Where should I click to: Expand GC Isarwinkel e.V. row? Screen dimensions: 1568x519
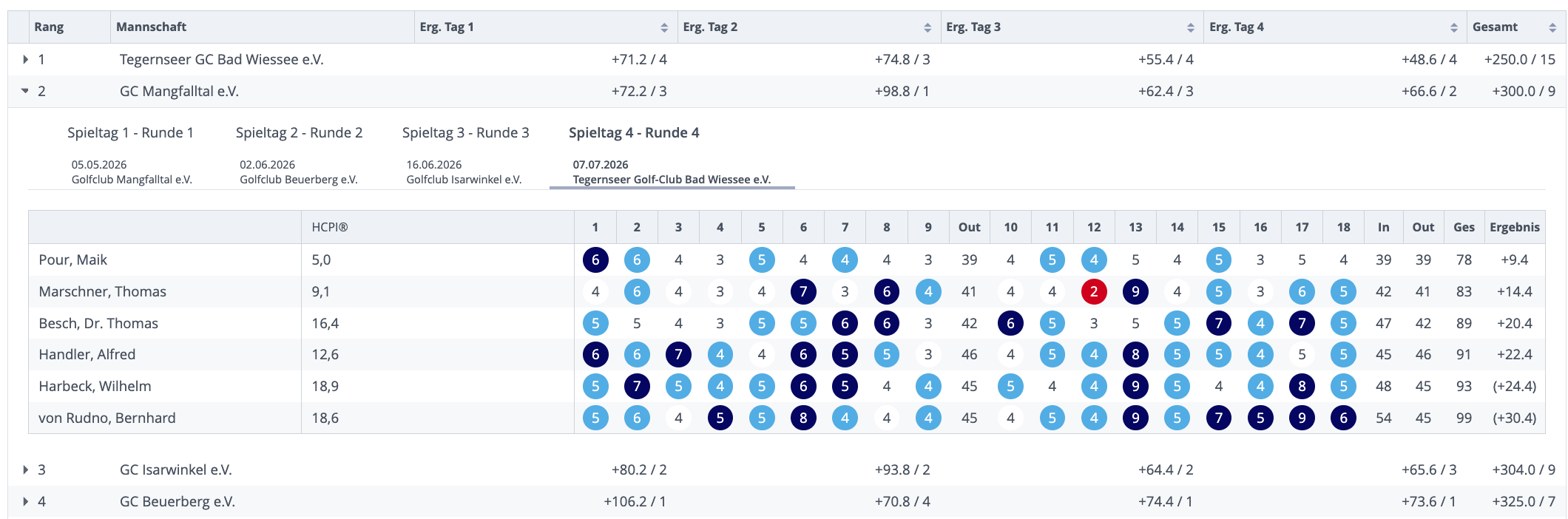(x=25, y=469)
